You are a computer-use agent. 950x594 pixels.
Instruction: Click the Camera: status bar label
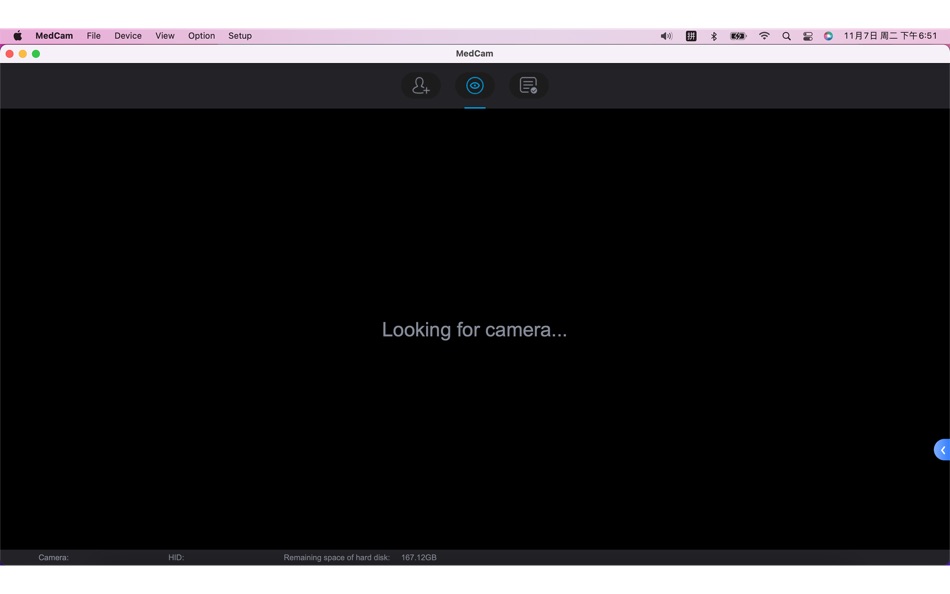[53, 557]
